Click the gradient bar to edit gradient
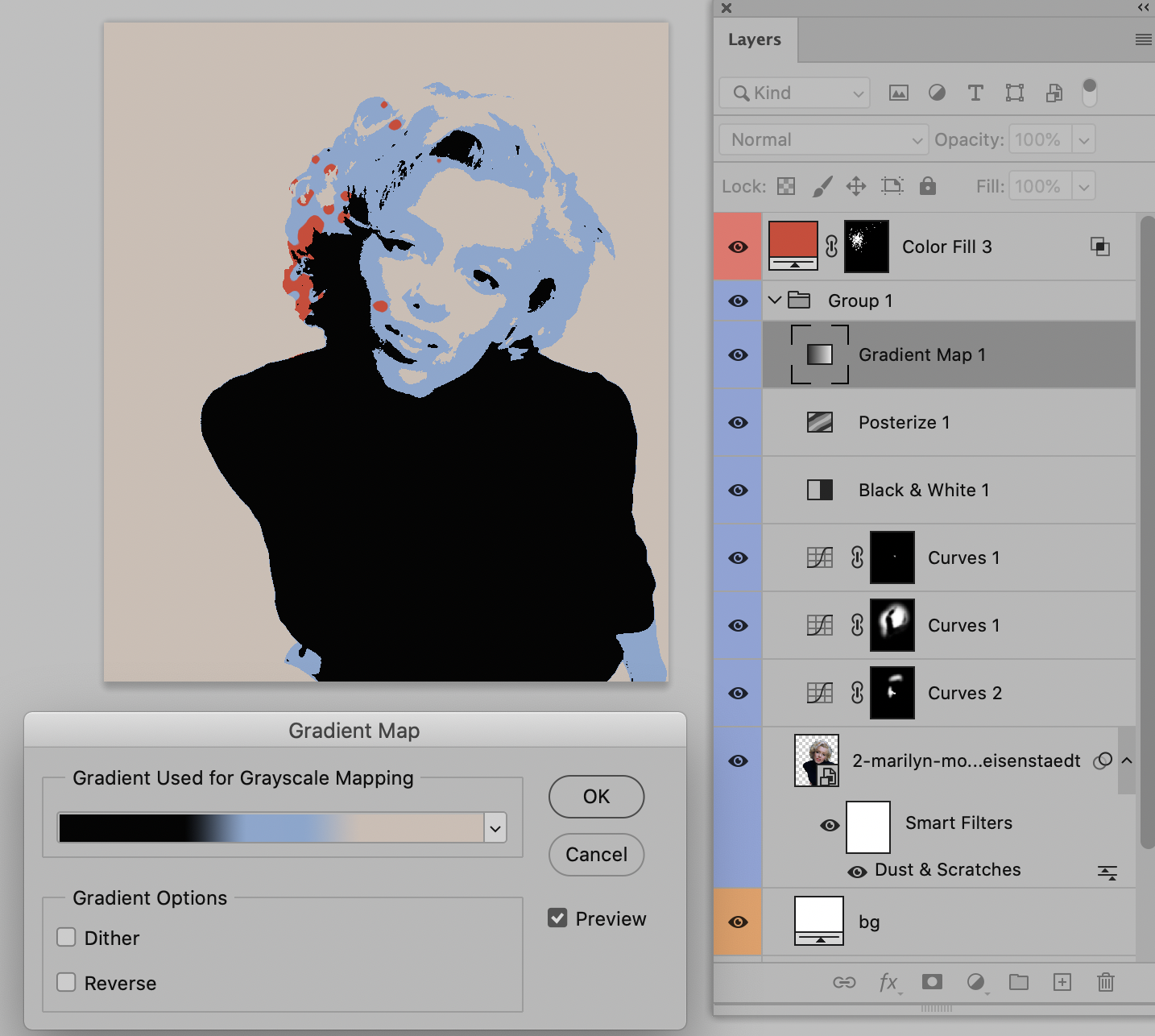 (271, 827)
